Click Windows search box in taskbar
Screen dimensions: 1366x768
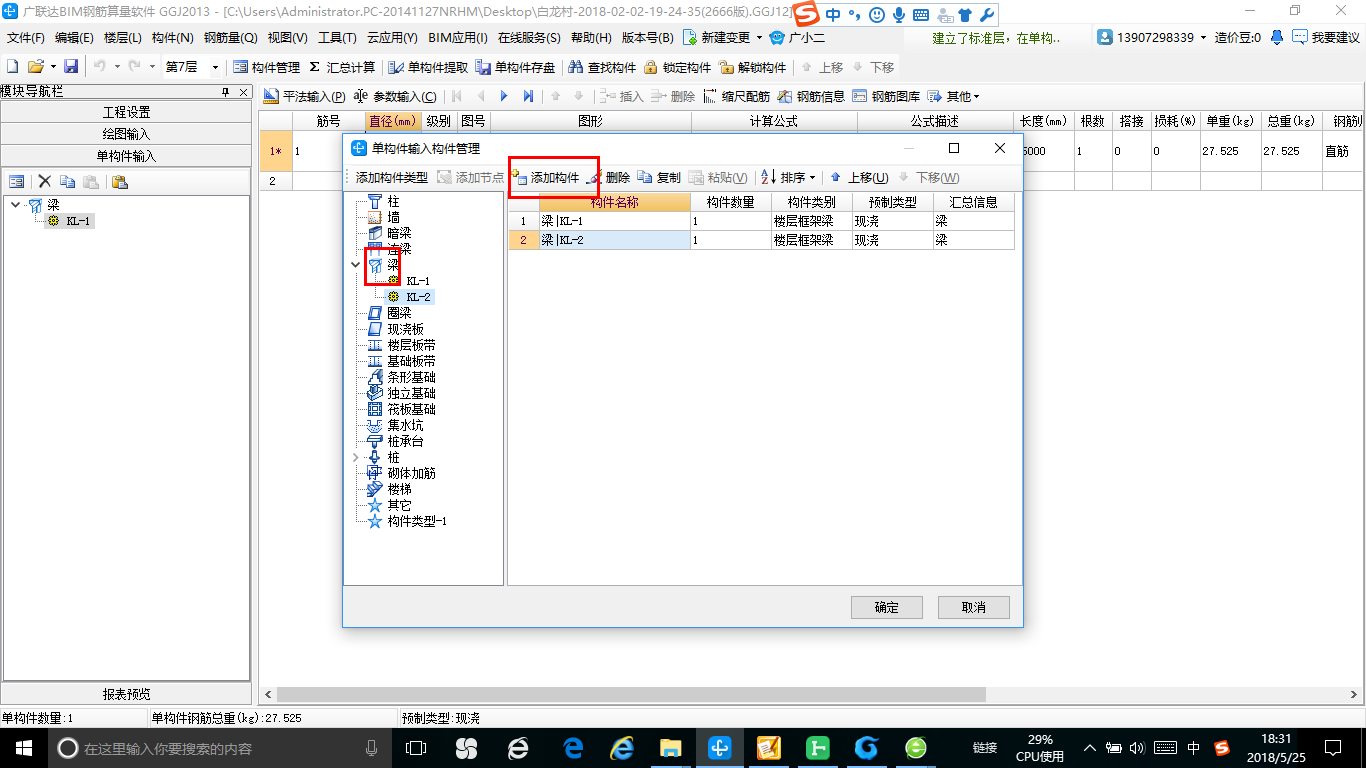pos(219,748)
